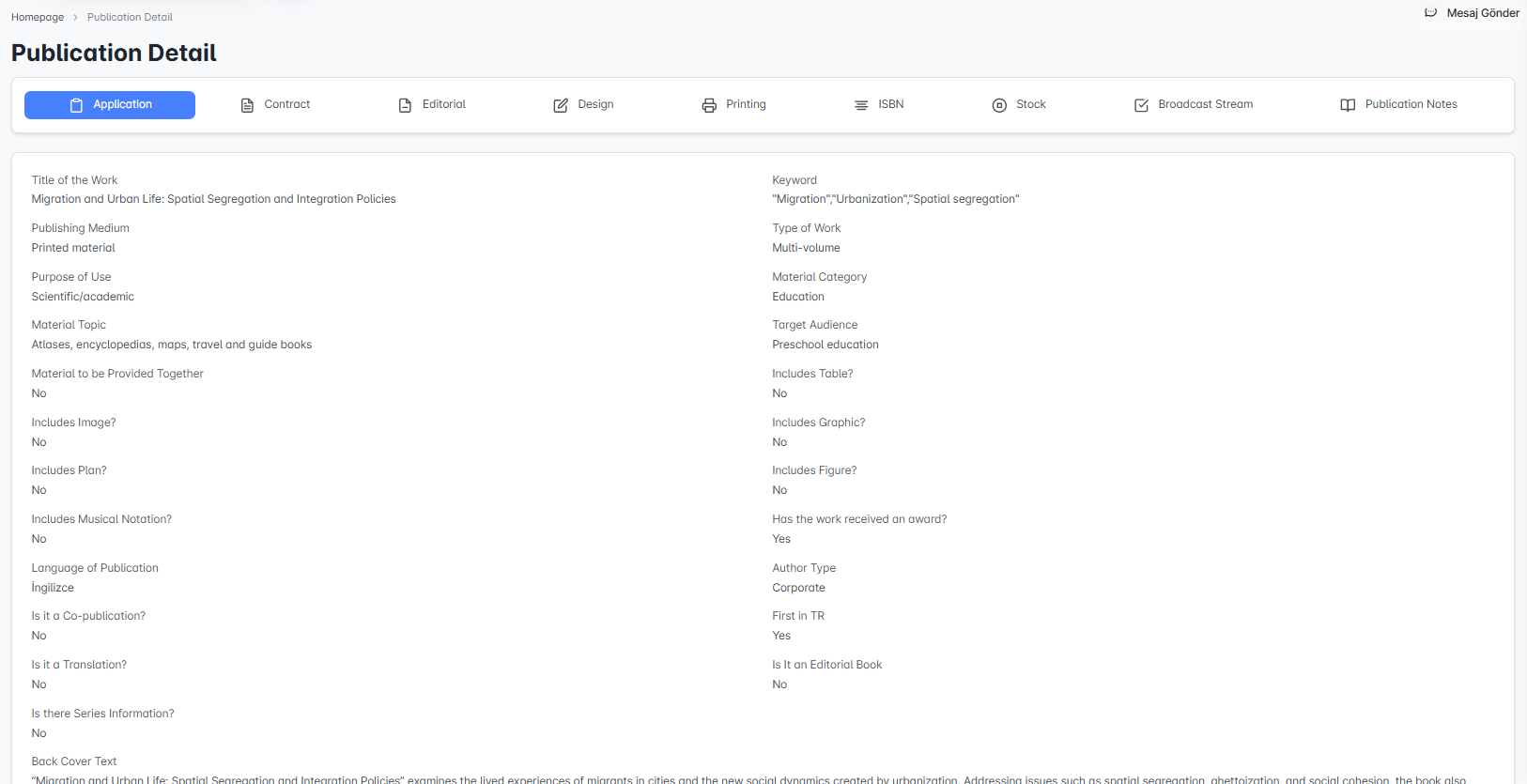
Task: Click the pencil-square icon beside Design
Action: click(x=561, y=105)
